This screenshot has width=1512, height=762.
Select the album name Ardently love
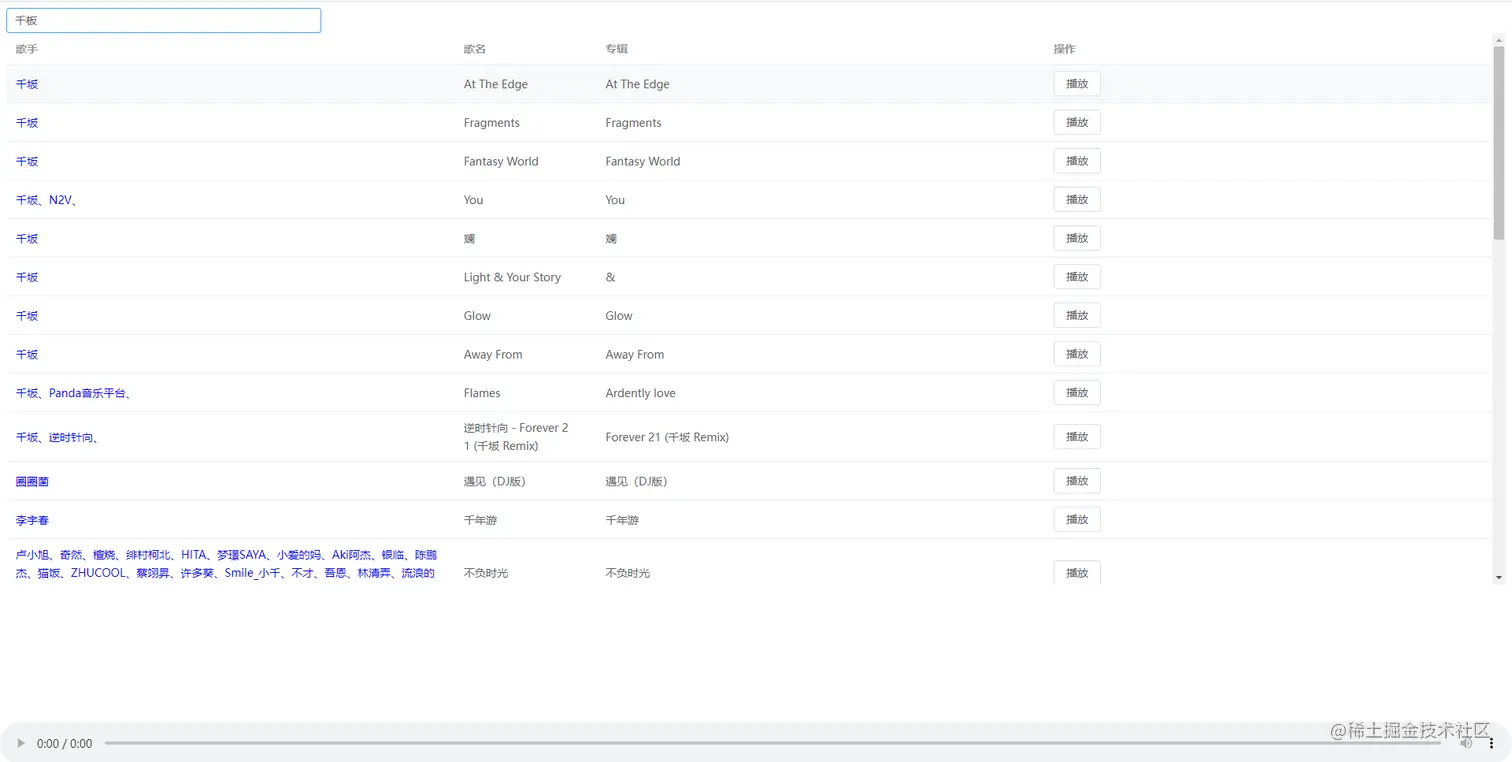640,393
